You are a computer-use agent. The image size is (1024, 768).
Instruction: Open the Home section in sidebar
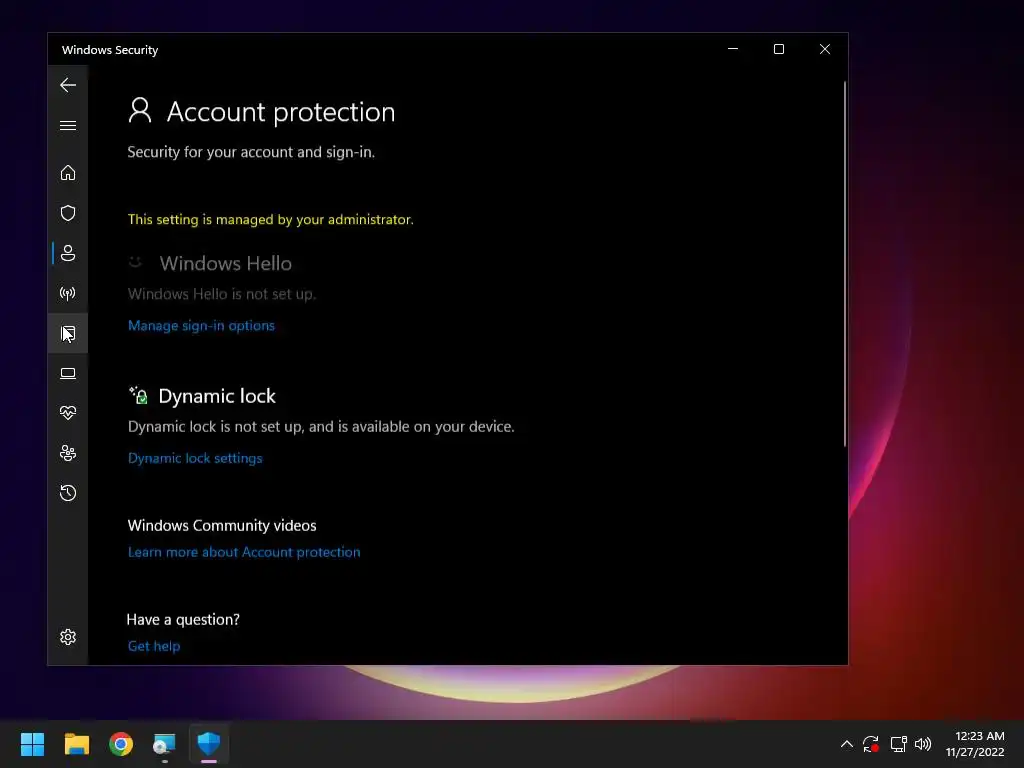(68, 173)
